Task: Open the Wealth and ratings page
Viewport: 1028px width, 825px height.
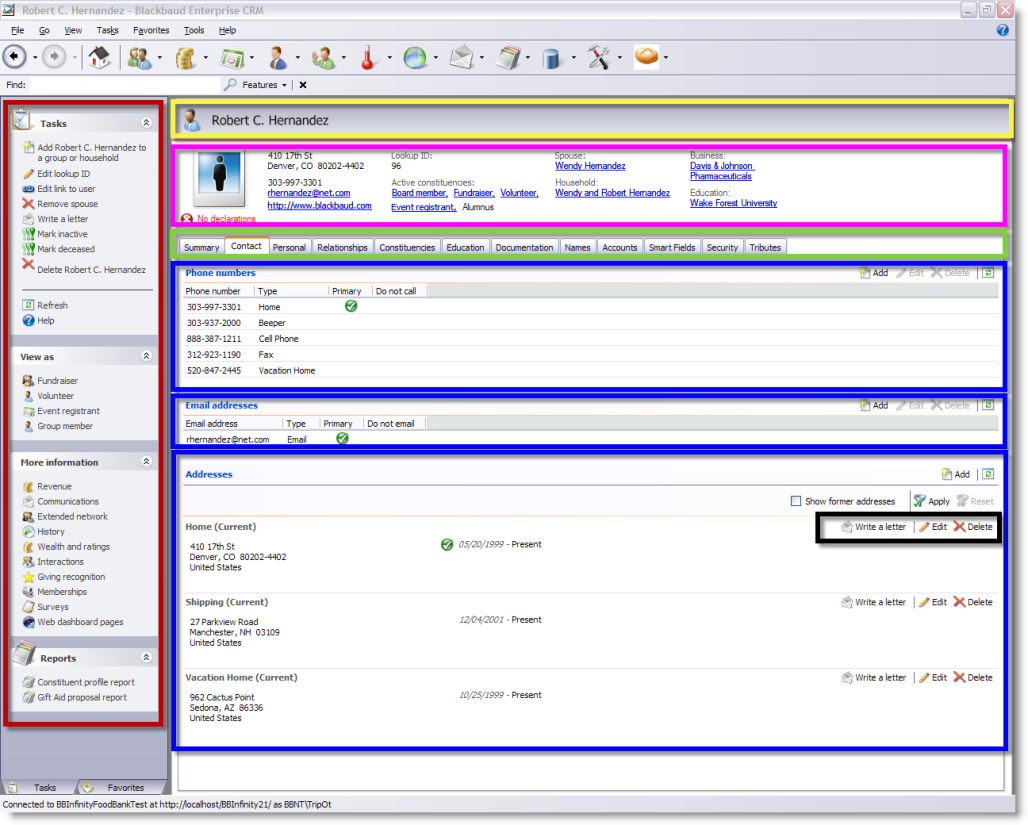Action: click(x=73, y=547)
